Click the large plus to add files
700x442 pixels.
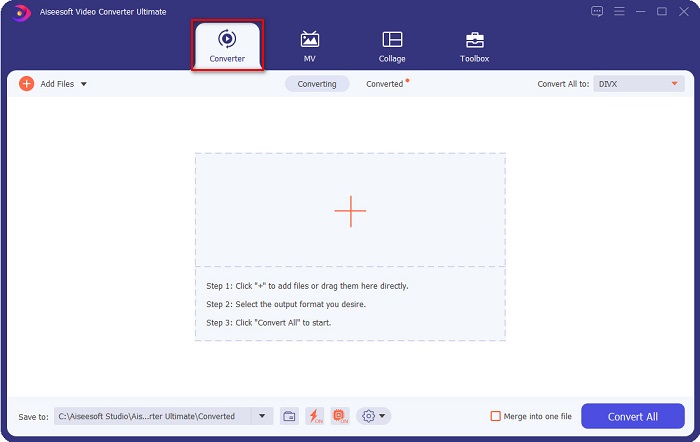(350, 211)
